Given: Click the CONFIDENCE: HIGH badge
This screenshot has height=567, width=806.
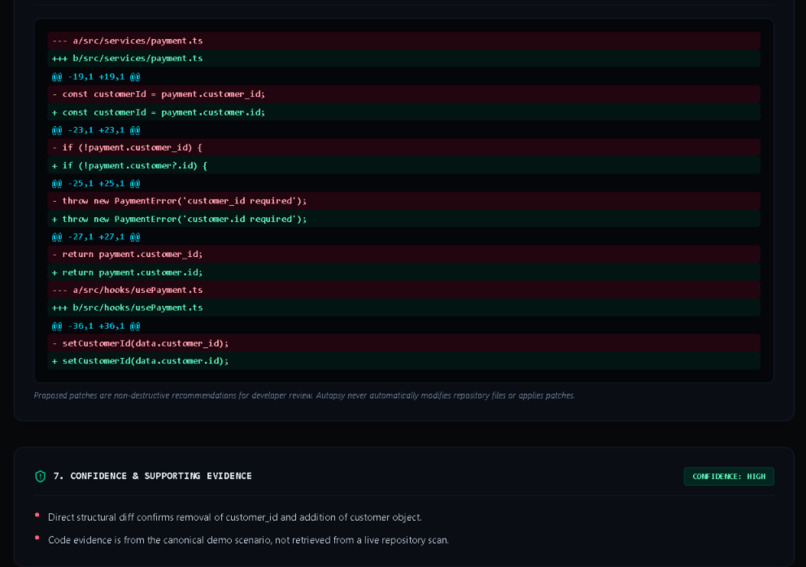Looking at the screenshot, I should point(728,476).
